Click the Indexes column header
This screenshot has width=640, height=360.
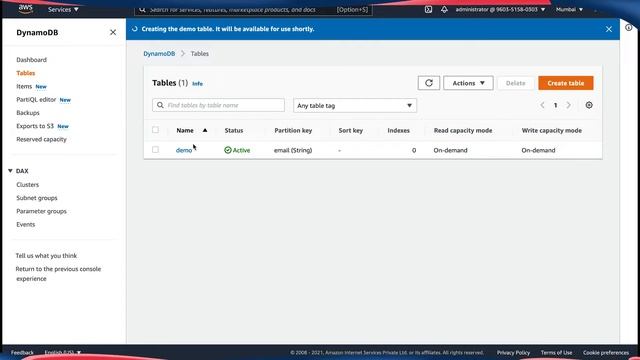[398, 130]
